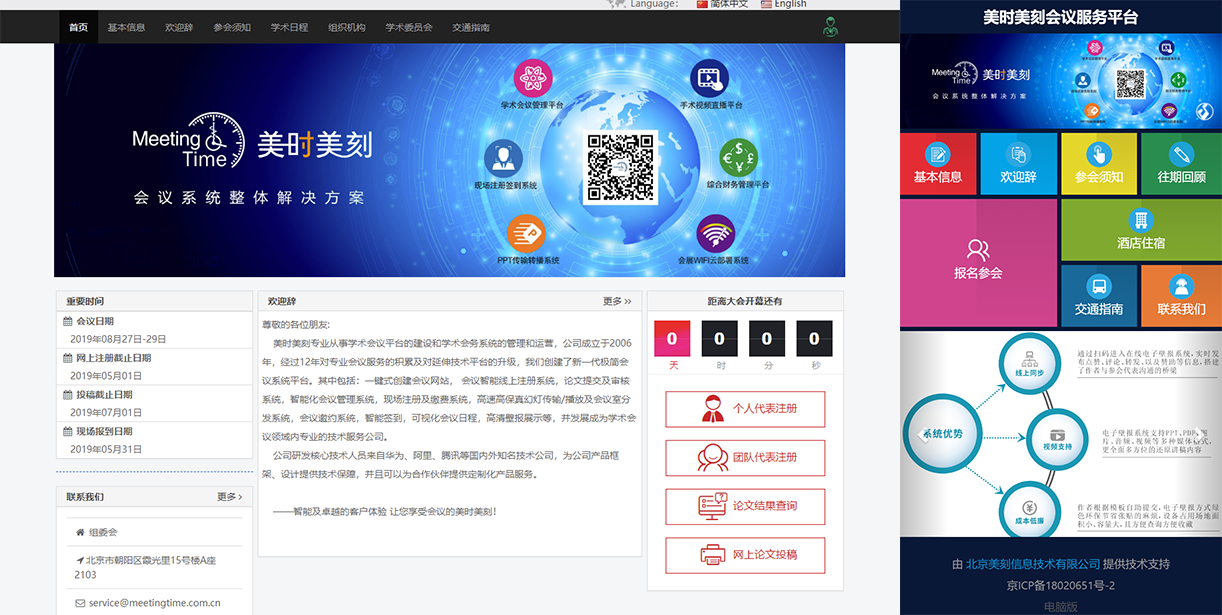Expand 更多 in the 欢迎辞 panel

tap(616, 301)
